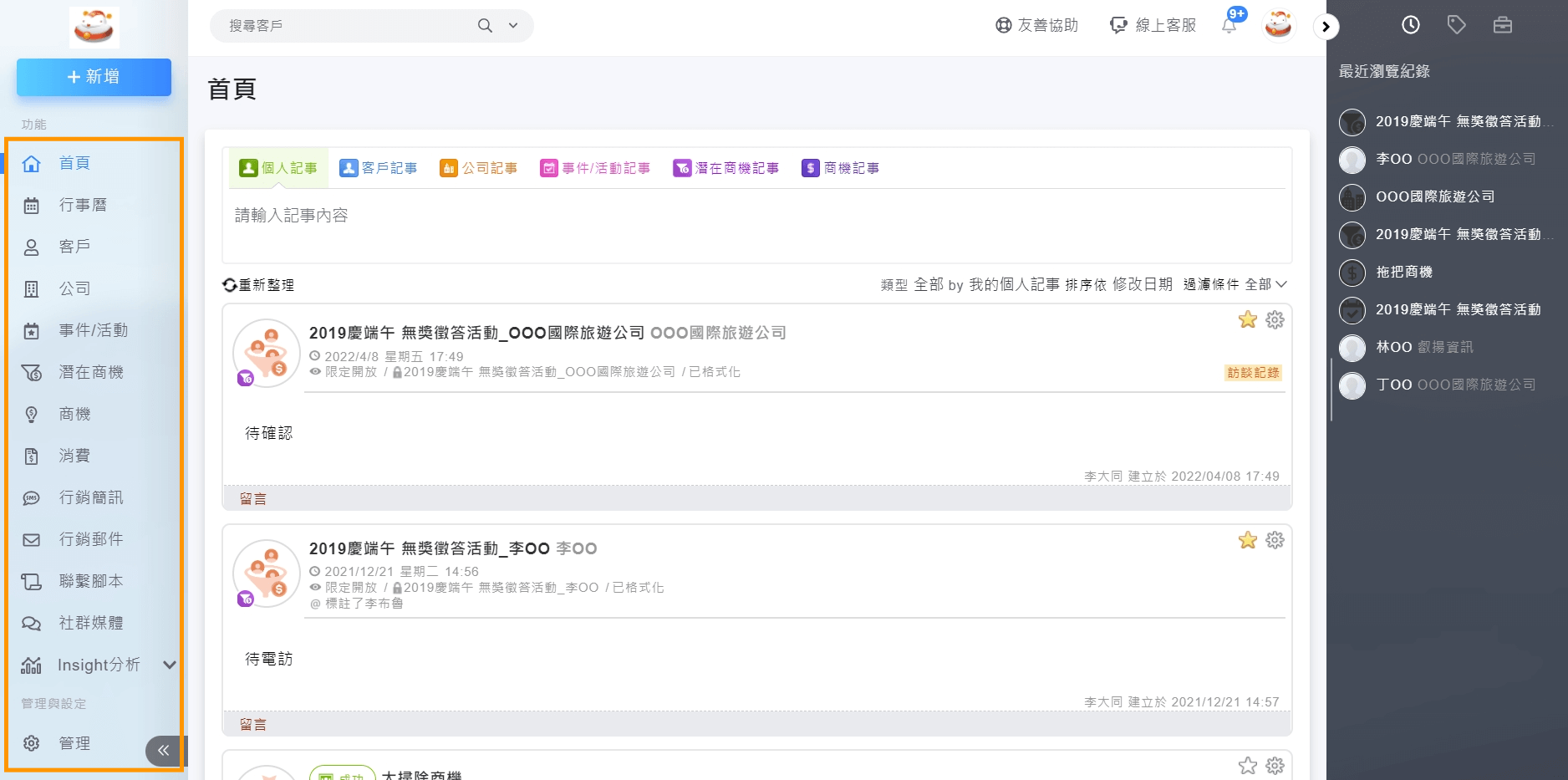Click 留言 under the first note

coord(253,499)
